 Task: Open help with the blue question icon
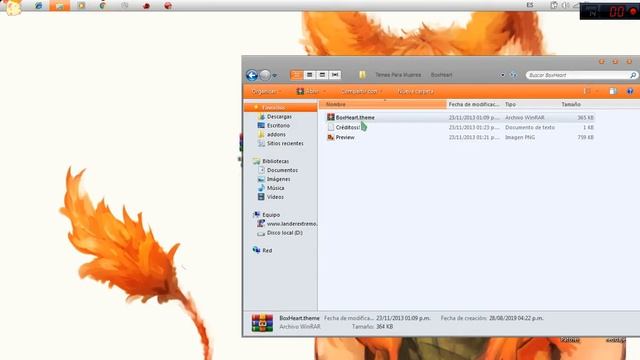[x=630, y=91]
